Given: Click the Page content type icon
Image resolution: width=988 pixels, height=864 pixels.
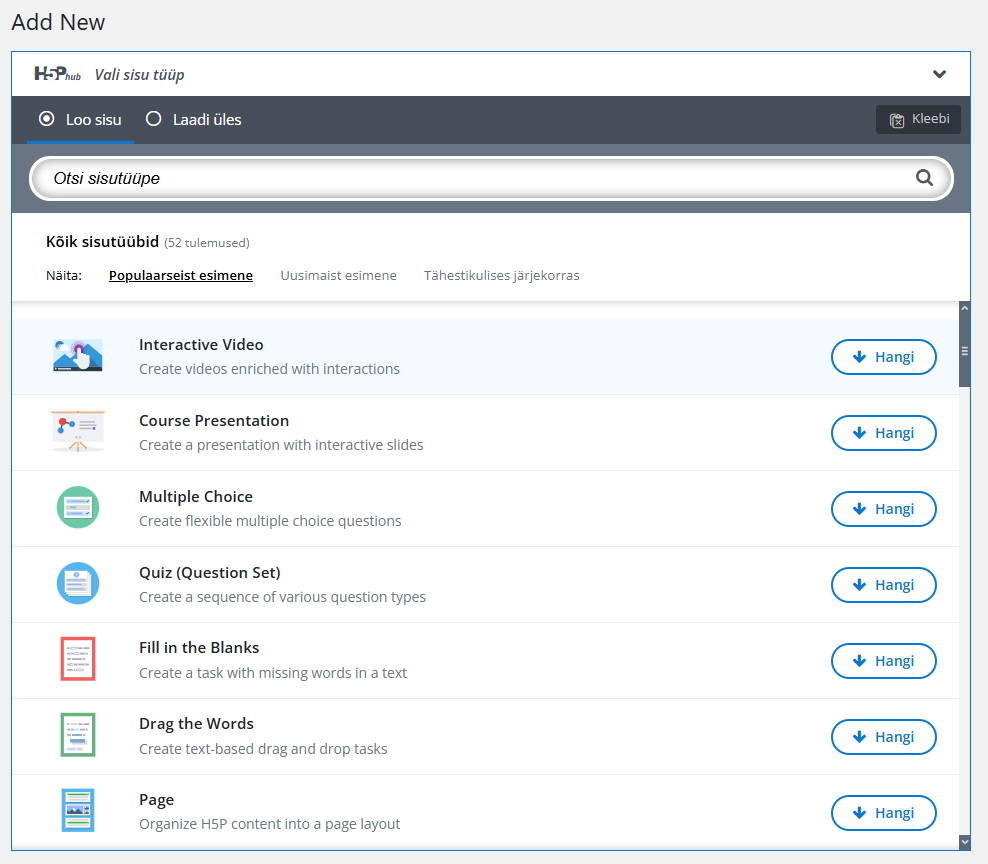Looking at the screenshot, I should (77, 811).
